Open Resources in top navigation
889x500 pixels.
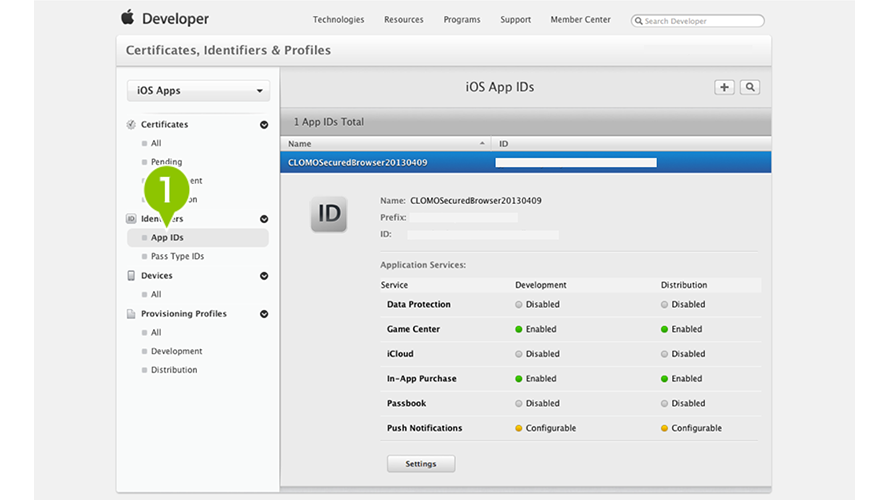[404, 19]
